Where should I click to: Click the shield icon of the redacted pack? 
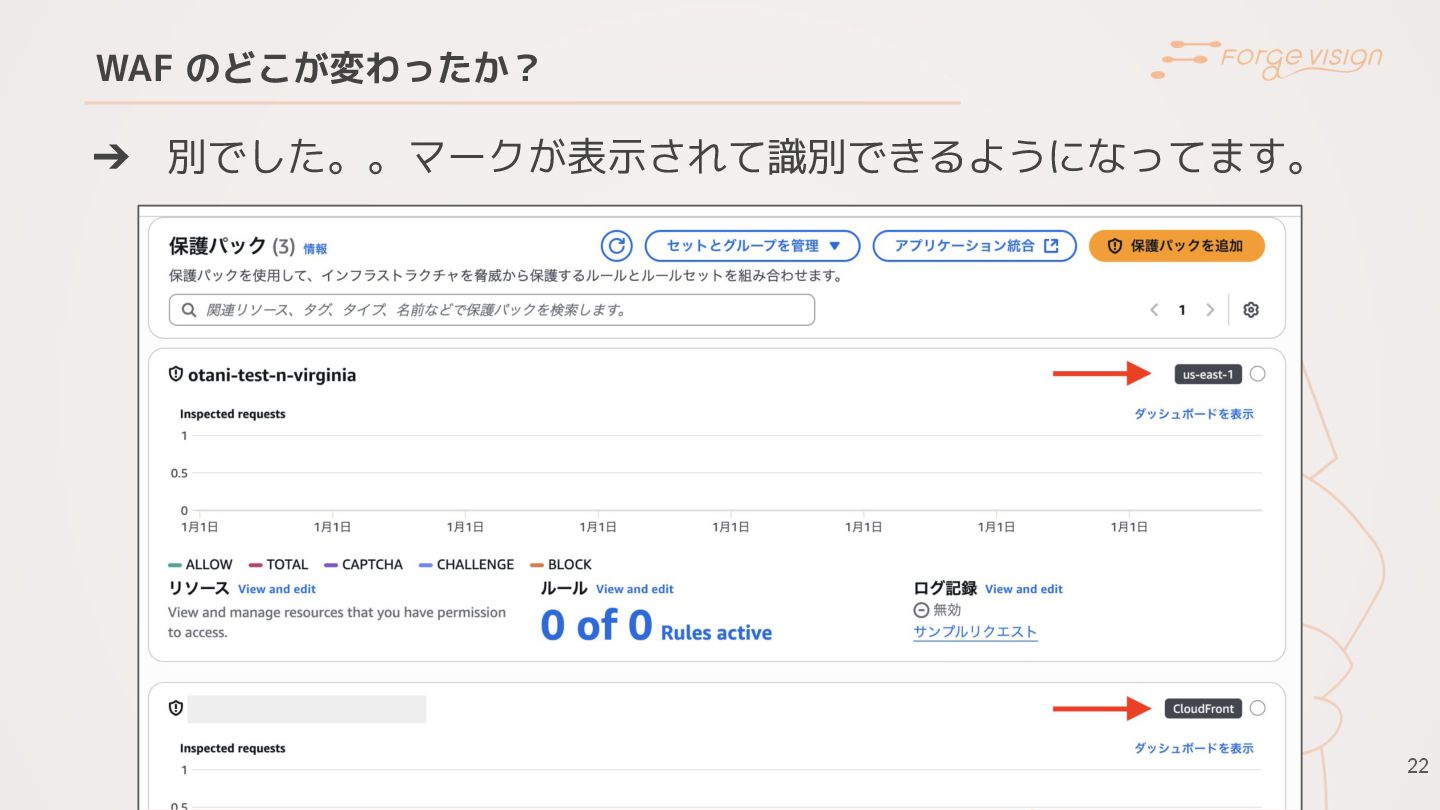click(x=176, y=708)
